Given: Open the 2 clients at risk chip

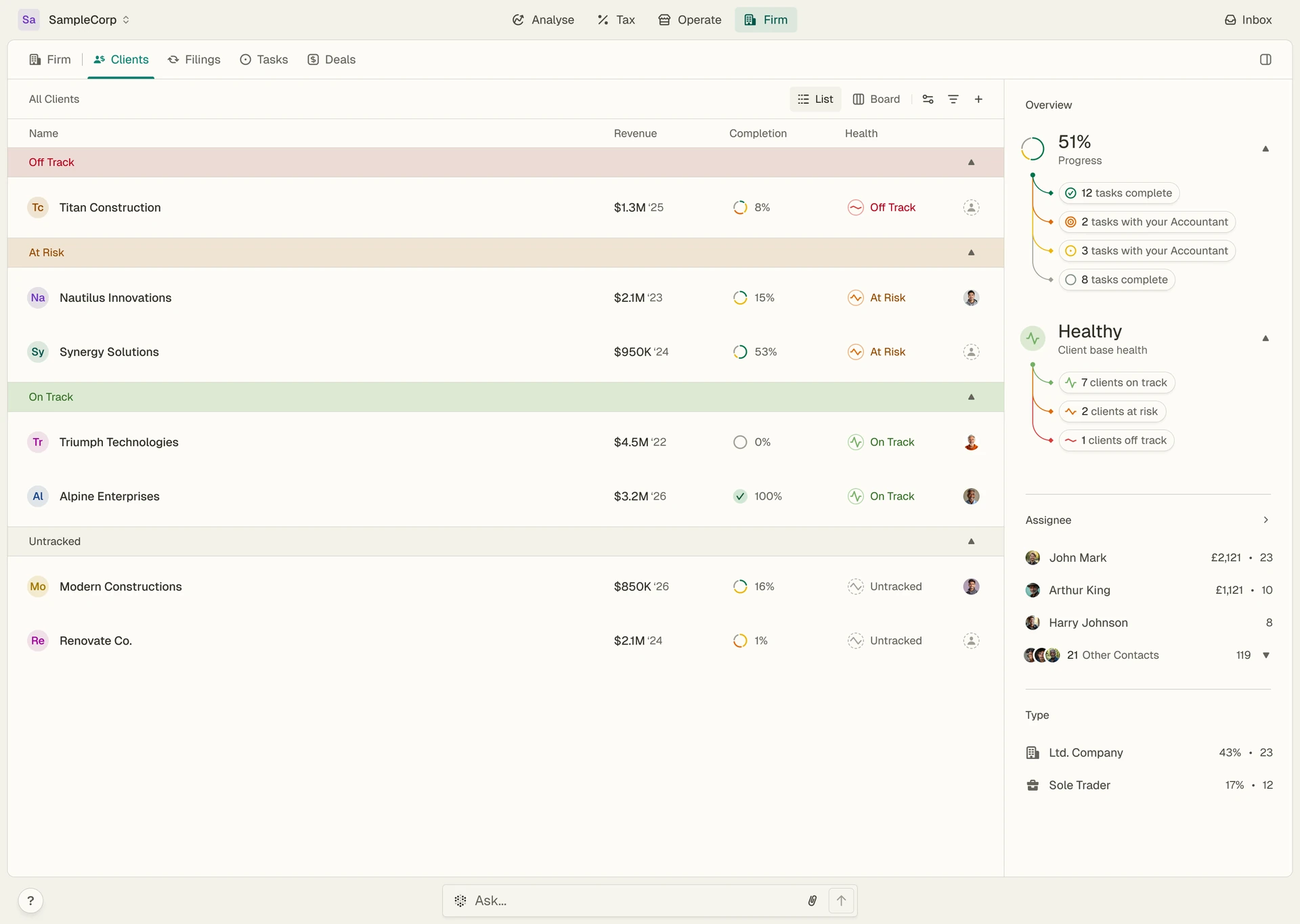Looking at the screenshot, I should coord(1112,412).
